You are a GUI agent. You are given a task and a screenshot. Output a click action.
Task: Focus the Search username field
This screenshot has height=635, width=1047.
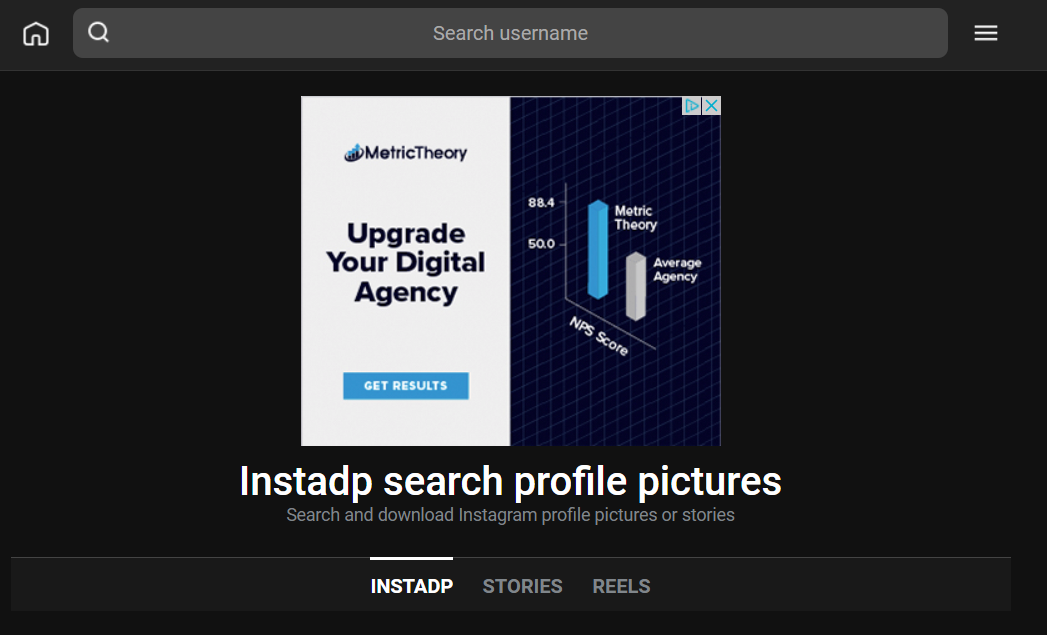click(x=510, y=33)
